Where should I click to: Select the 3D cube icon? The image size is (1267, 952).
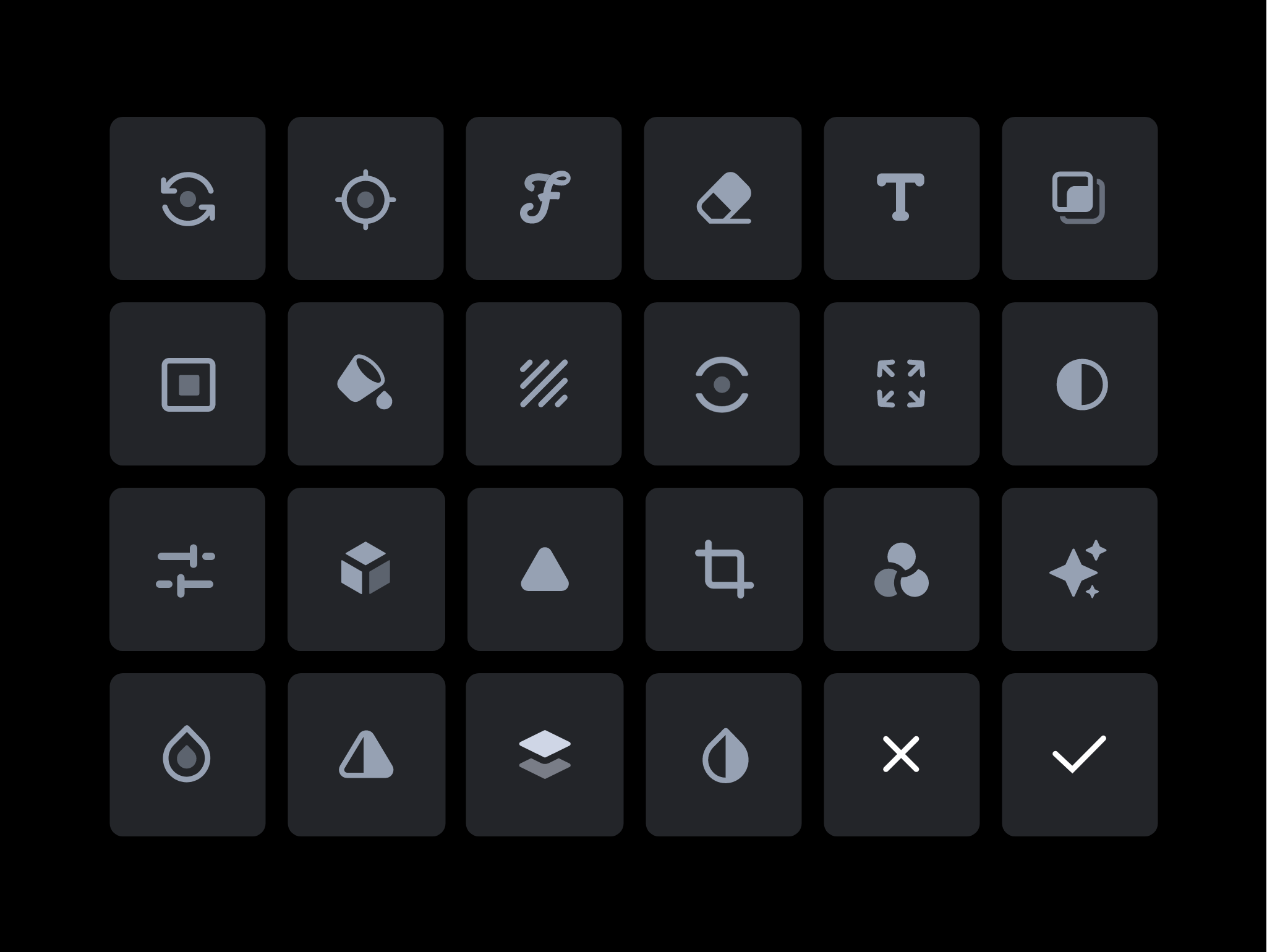point(365,569)
